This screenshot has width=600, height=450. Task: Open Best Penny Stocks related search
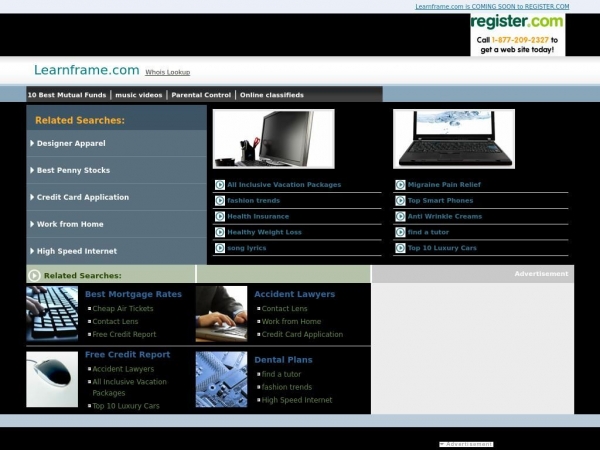coord(73,170)
